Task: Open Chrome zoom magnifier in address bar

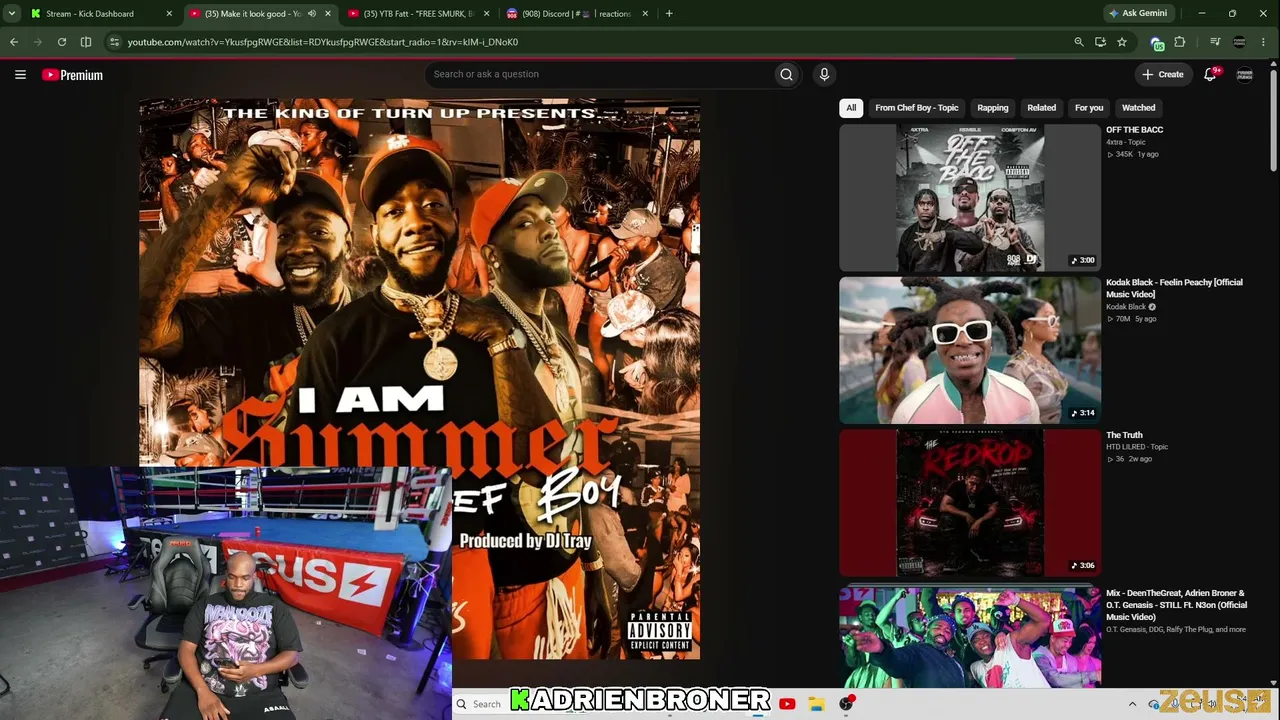Action: [x=1079, y=42]
